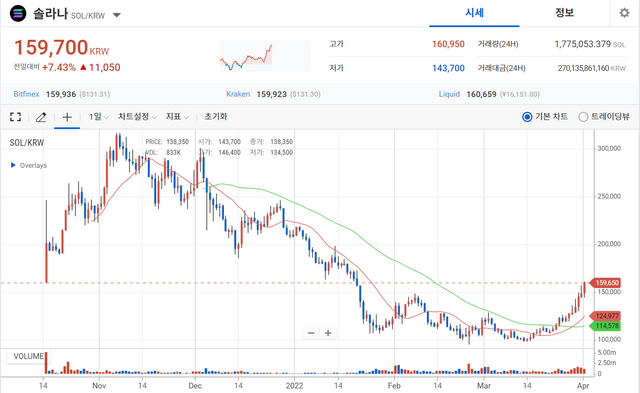
Task: Switch to the 시세 tab
Action: (x=474, y=13)
